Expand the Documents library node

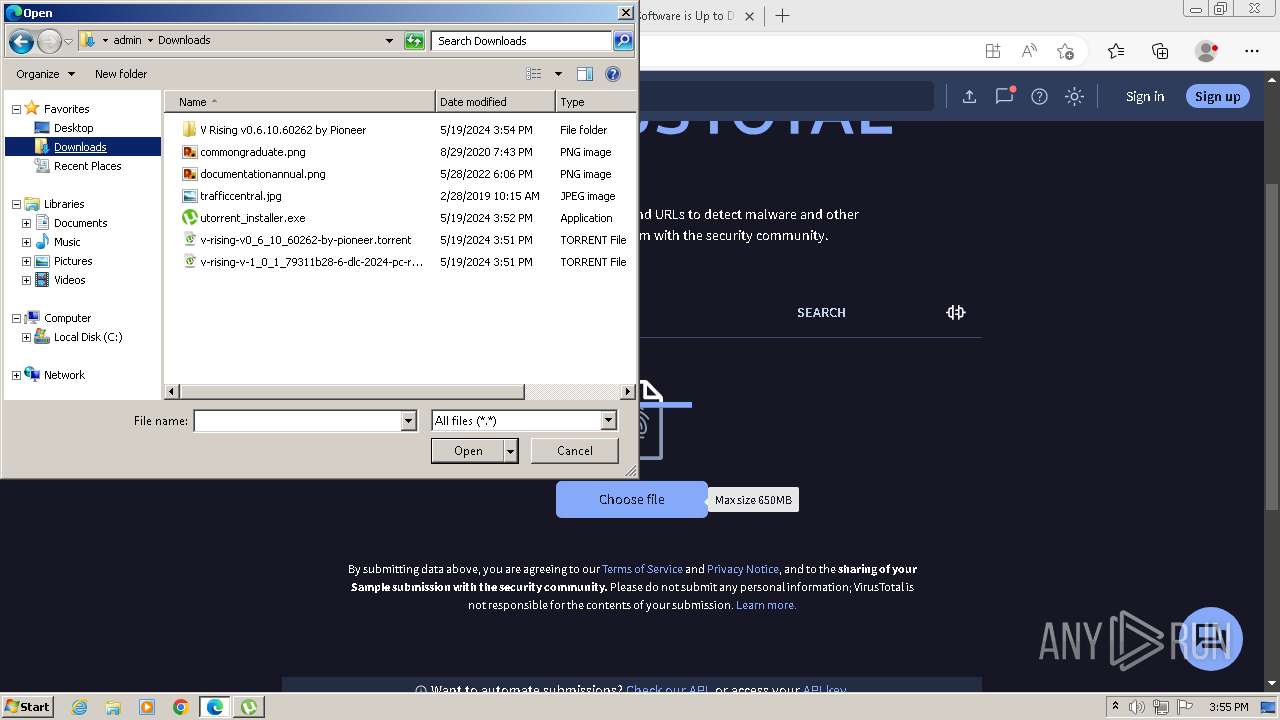tap(26, 223)
